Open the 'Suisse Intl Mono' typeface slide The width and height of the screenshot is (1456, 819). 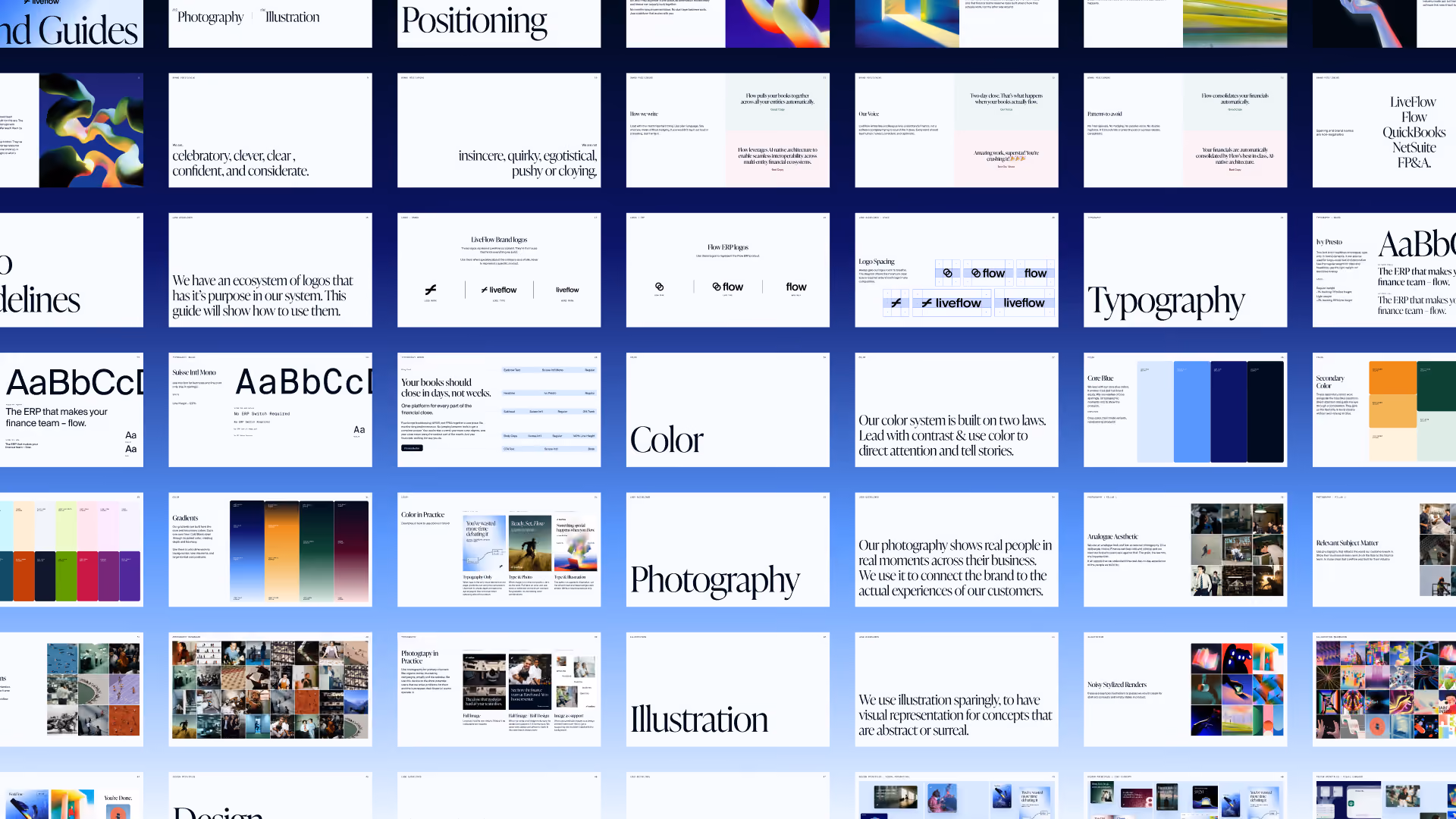270,409
